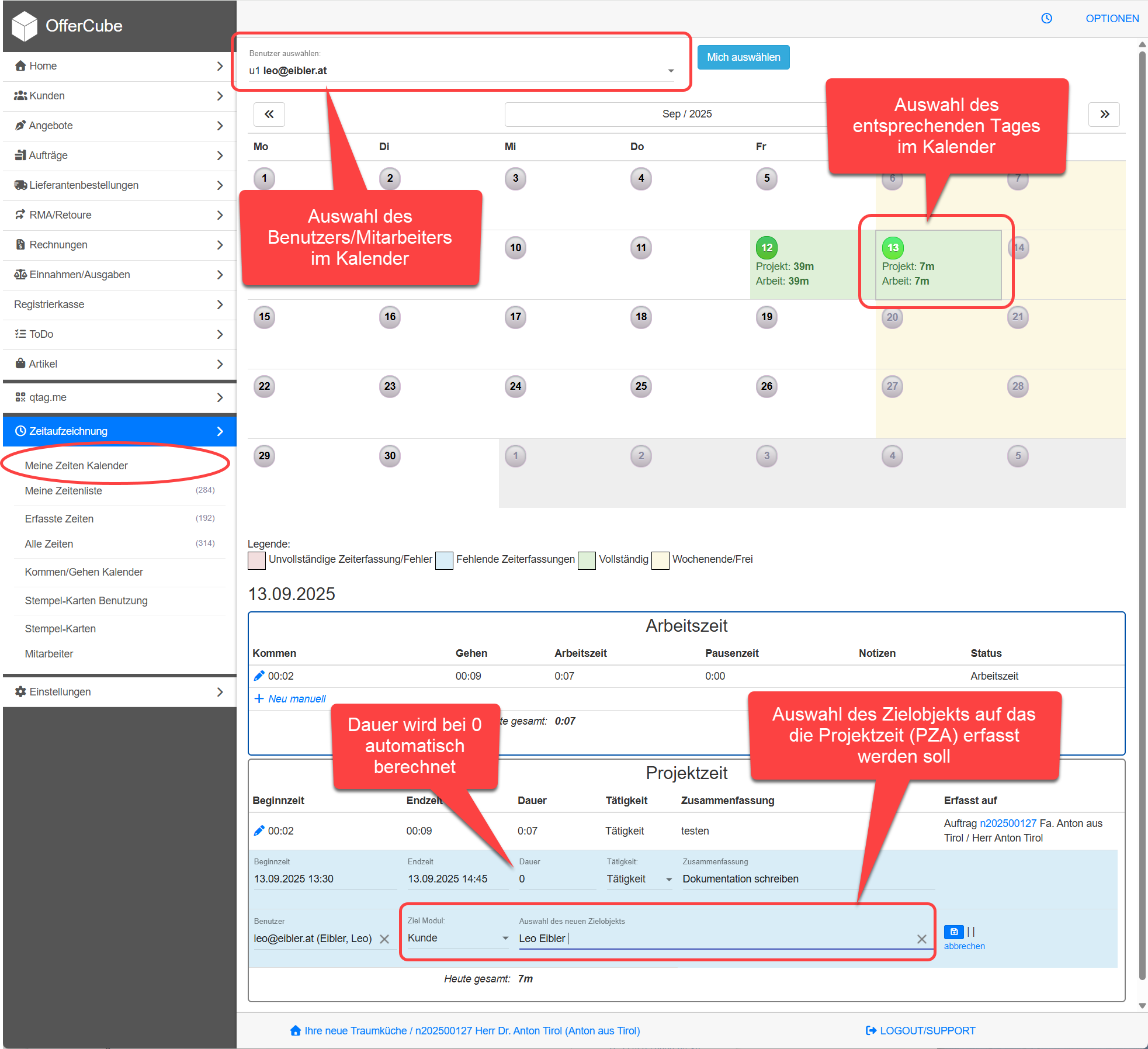The width and height of the screenshot is (1148, 1049).
Task: Go to next month with double-right arrow
Action: pyautogui.click(x=1104, y=114)
